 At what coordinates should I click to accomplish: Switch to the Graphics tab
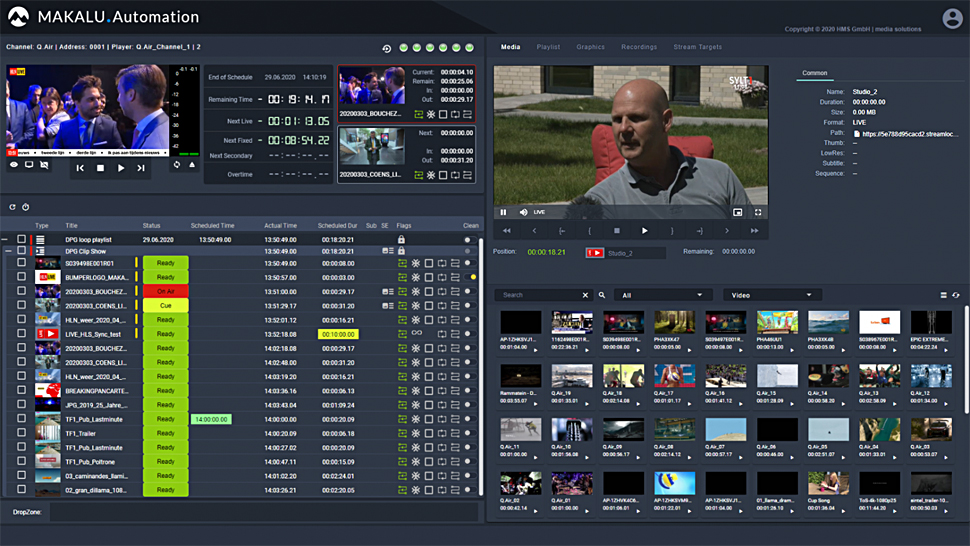click(x=591, y=47)
